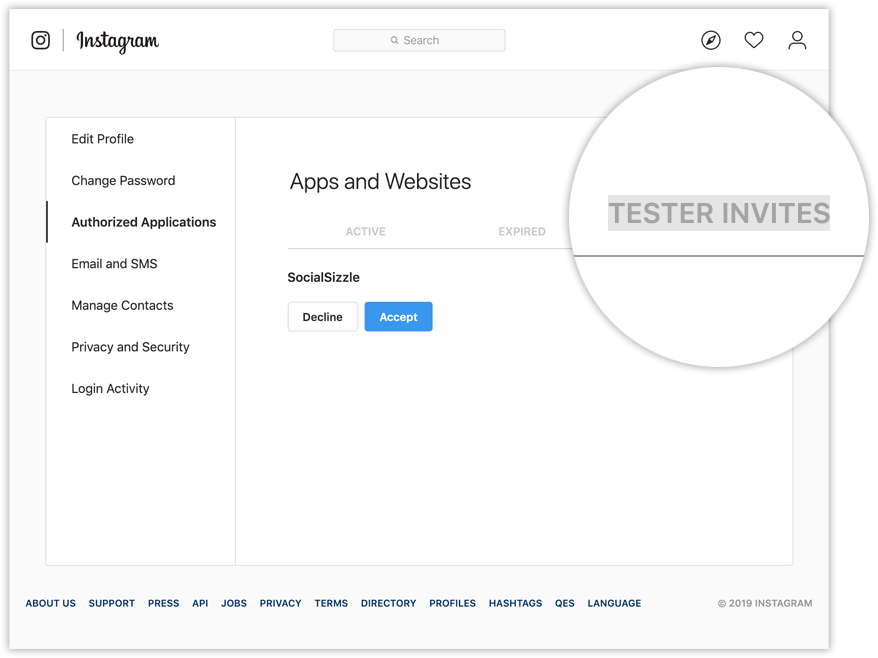Focus the Search input field
The height and width of the screenshot is (658, 878).
419,40
